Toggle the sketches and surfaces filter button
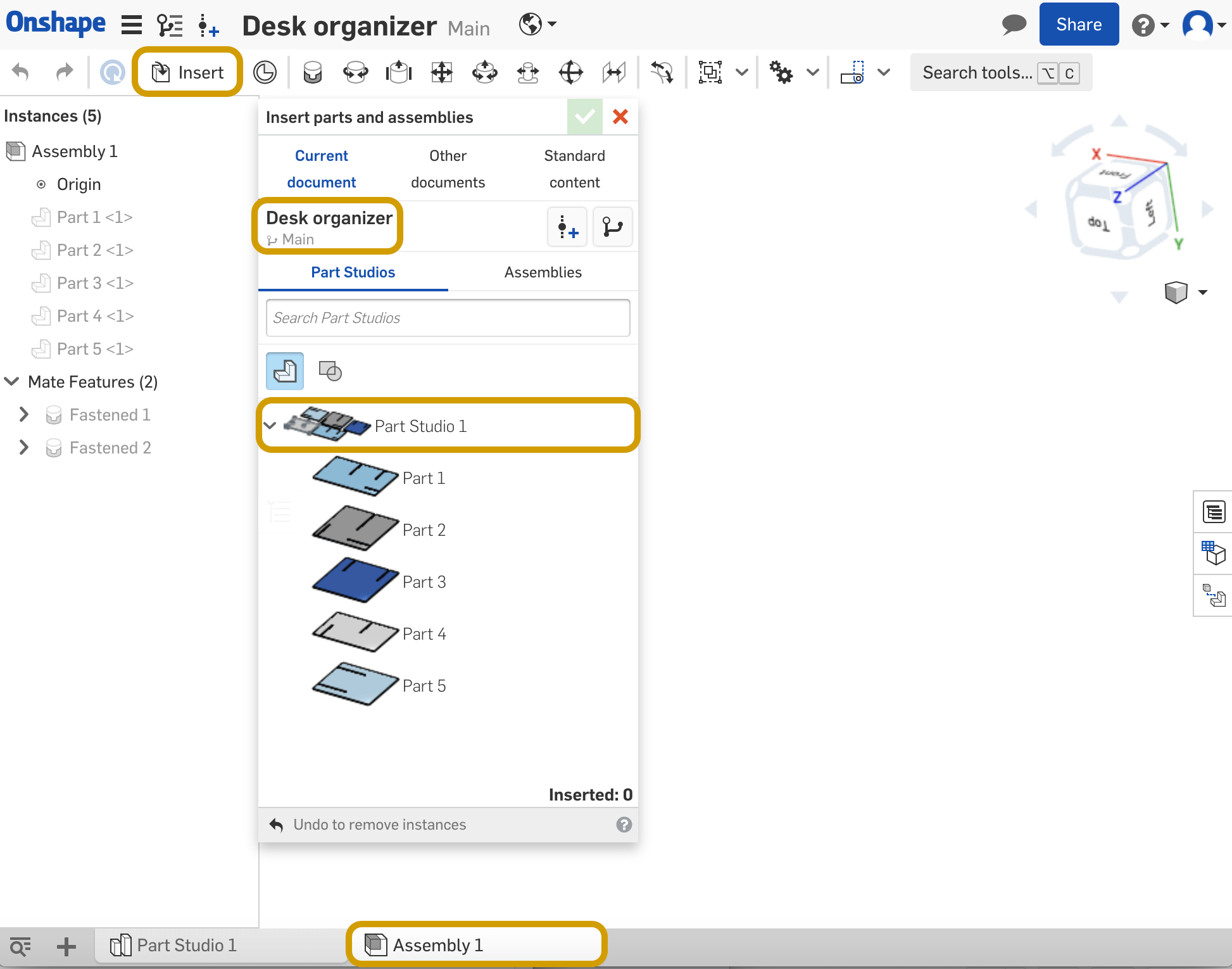This screenshot has width=1232, height=969. point(330,371)
